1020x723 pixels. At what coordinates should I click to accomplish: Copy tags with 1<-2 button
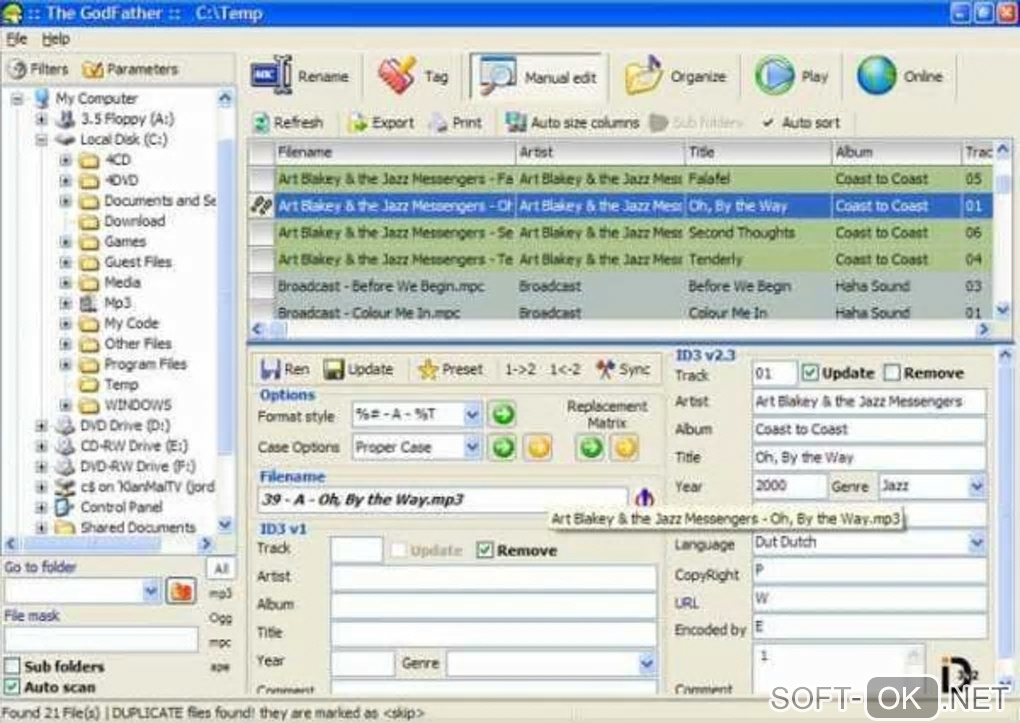coord(565,370)
